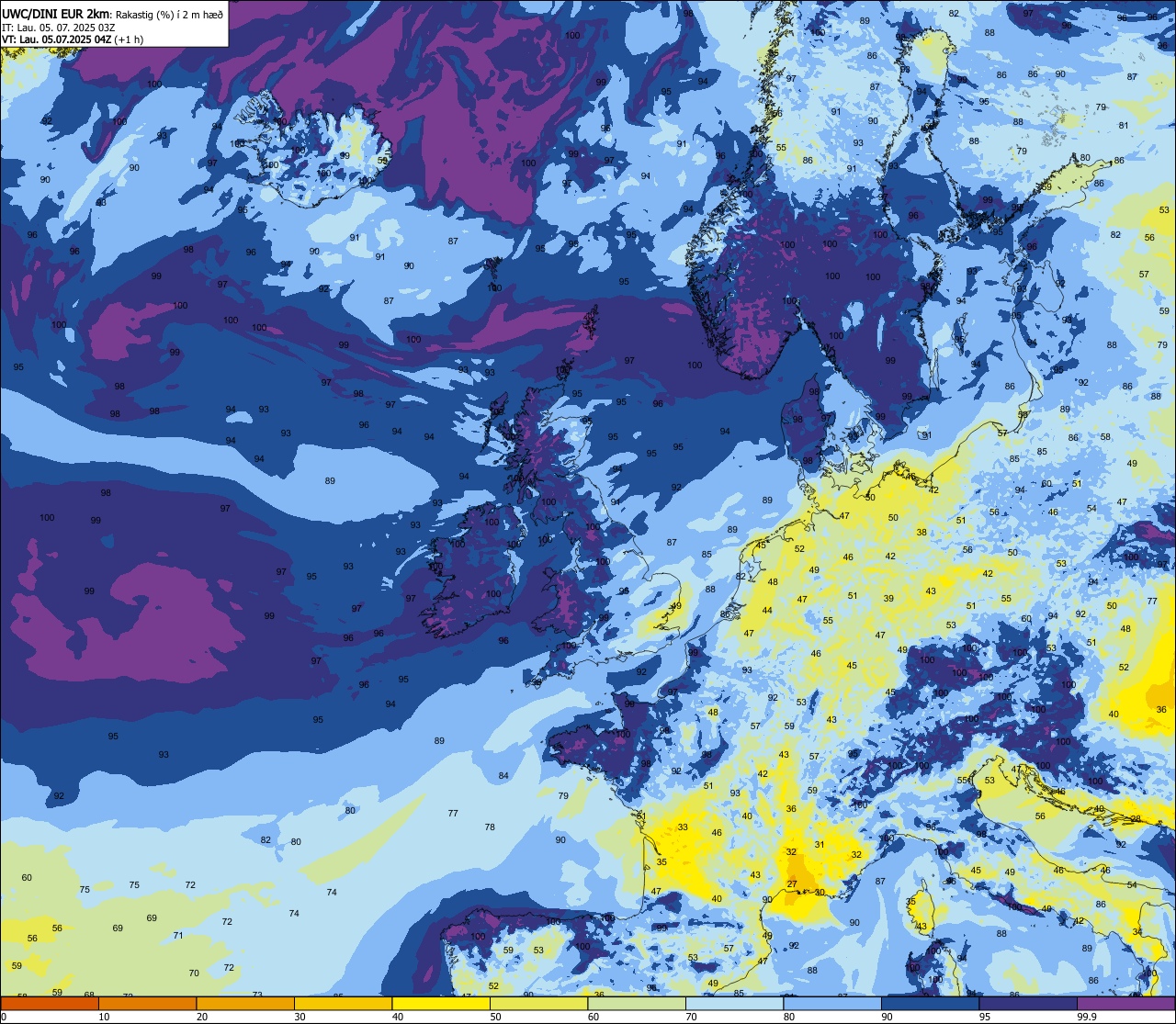Click the 50–60 pale yellow legend swatch
The width and height of the screenshot is (1176, 1024).
(538, 1004)
